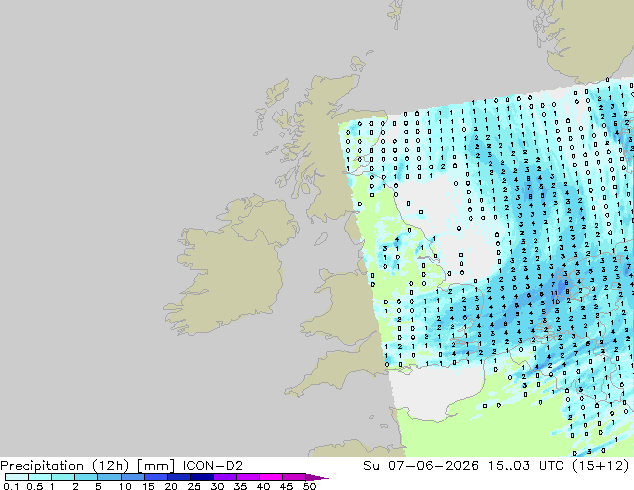Click the '[mm]' unit label
Image resolution: width=634 pixels, height=490 pixels.
tap(156, 466)
